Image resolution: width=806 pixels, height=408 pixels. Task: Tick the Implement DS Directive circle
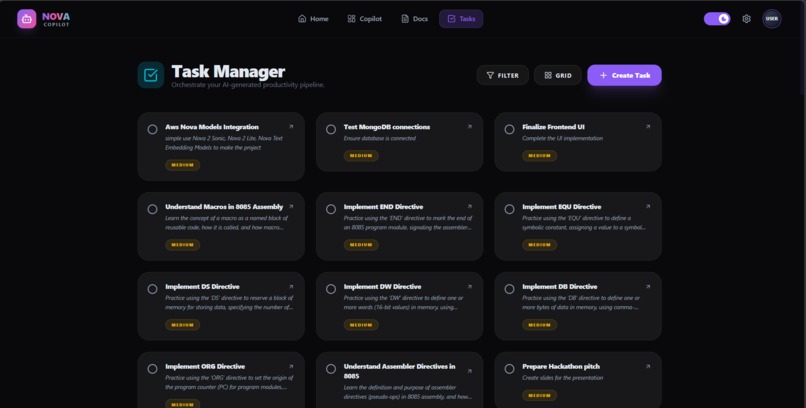(152, 289)
